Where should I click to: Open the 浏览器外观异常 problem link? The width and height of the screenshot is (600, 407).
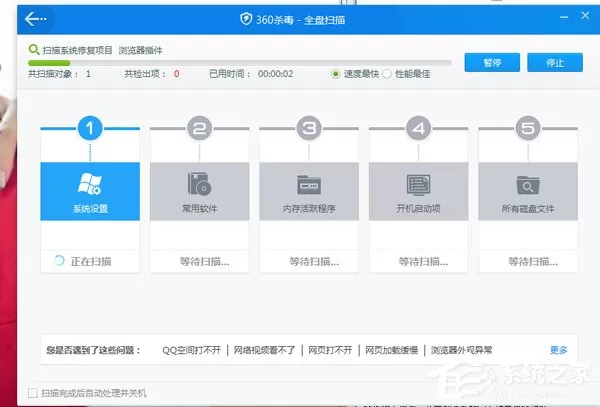(461, 350)
